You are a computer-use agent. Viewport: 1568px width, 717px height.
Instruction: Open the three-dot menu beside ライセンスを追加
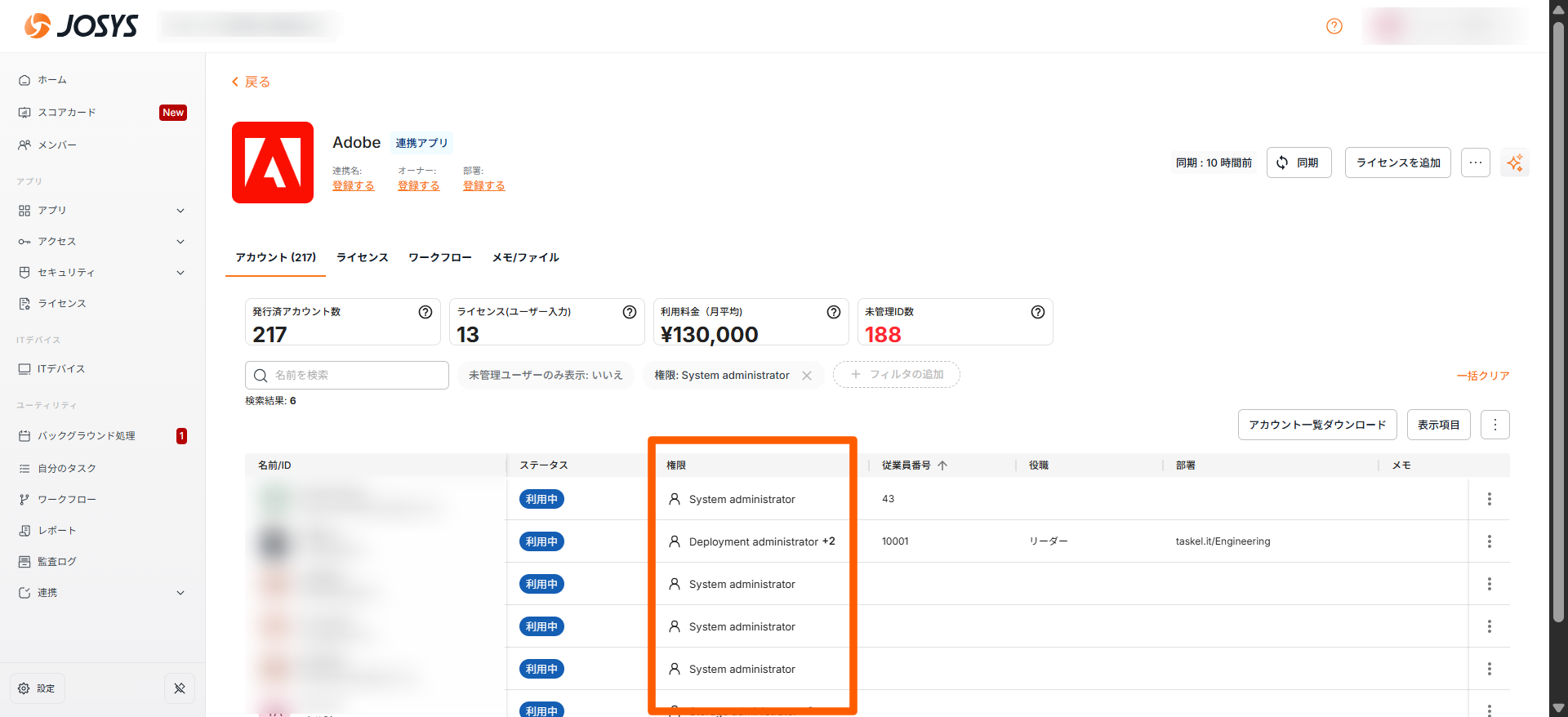coord(1475,163)
